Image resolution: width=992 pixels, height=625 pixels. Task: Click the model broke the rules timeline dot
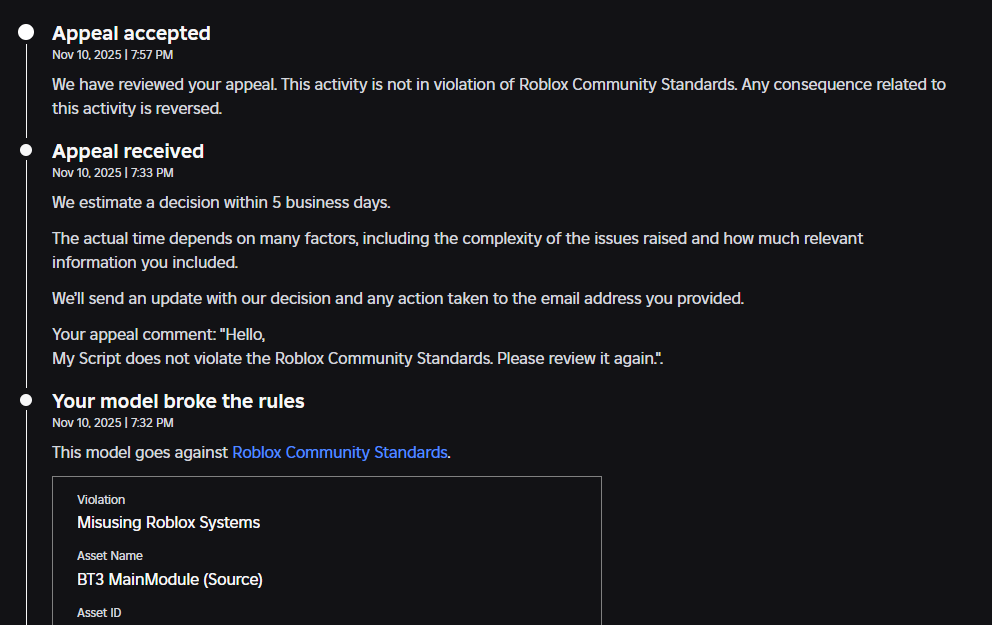[x=26, y=400]
